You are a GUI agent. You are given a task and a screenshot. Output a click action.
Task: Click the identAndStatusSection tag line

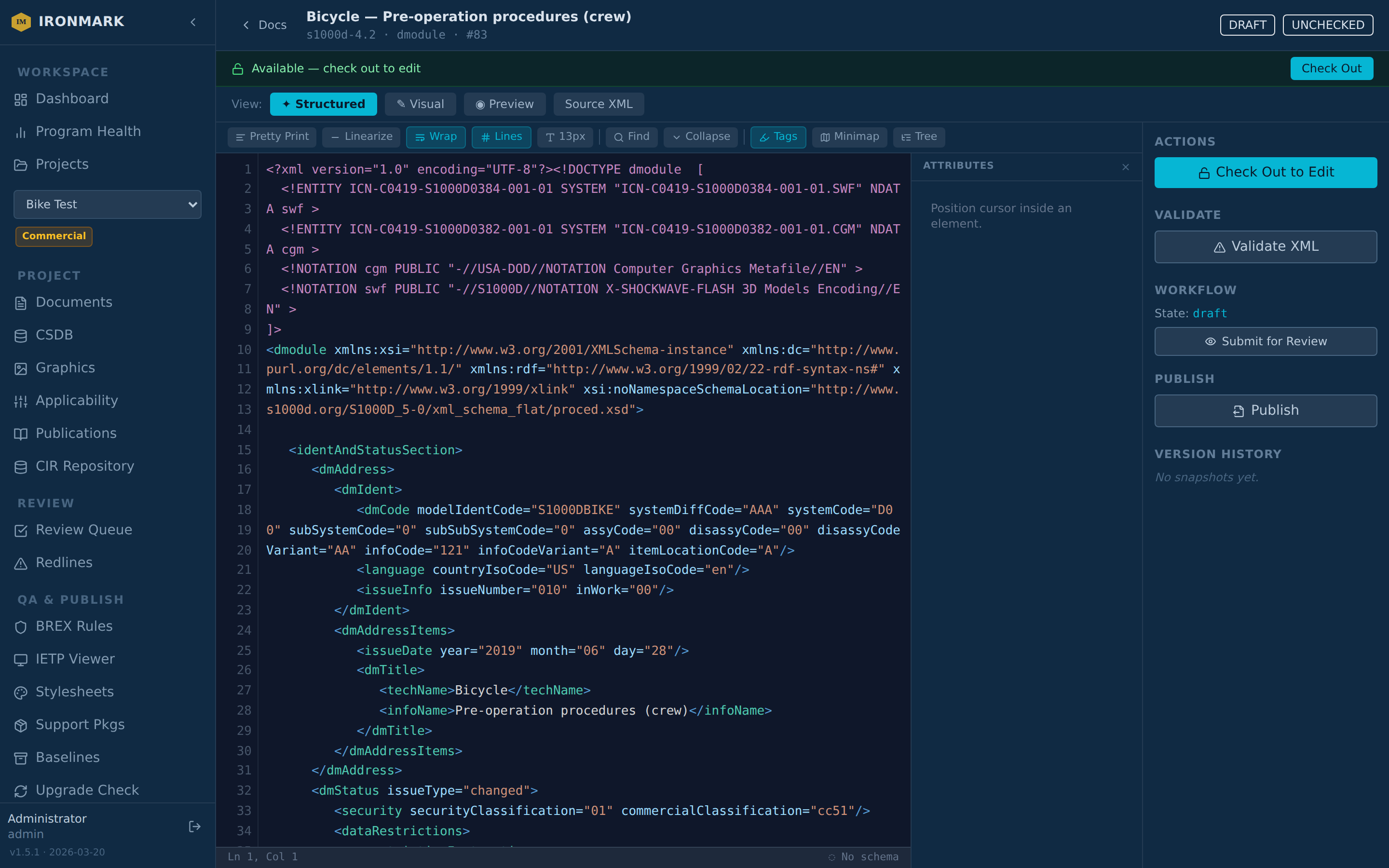375,450
